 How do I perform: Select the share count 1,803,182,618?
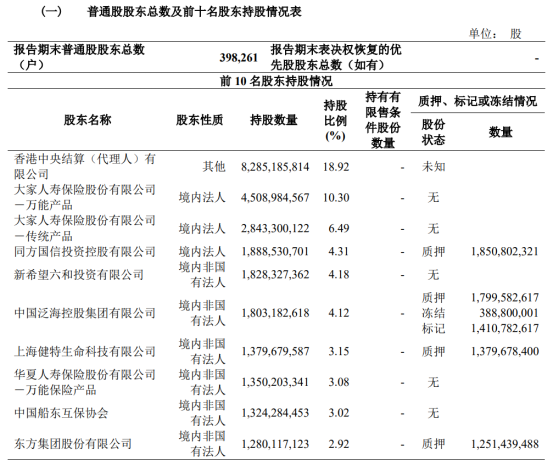click(275, 313)
